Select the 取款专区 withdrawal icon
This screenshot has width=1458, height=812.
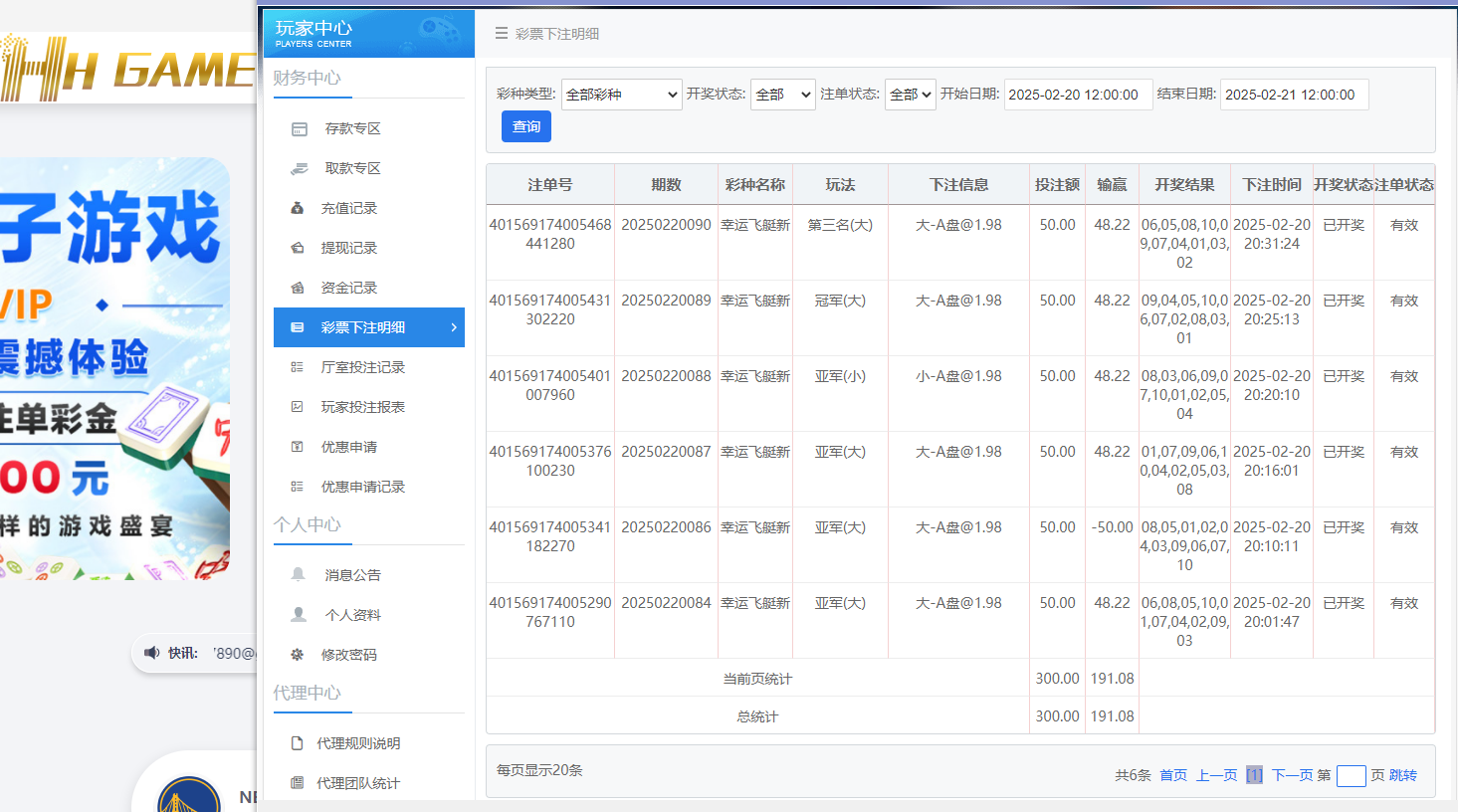[300, 167]
